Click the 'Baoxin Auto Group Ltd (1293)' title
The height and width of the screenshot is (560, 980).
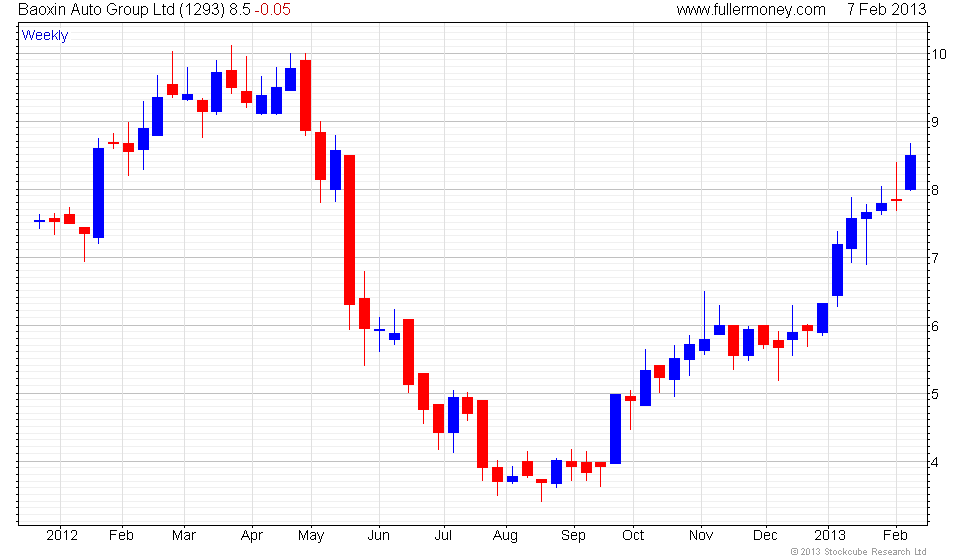point(121,9)
